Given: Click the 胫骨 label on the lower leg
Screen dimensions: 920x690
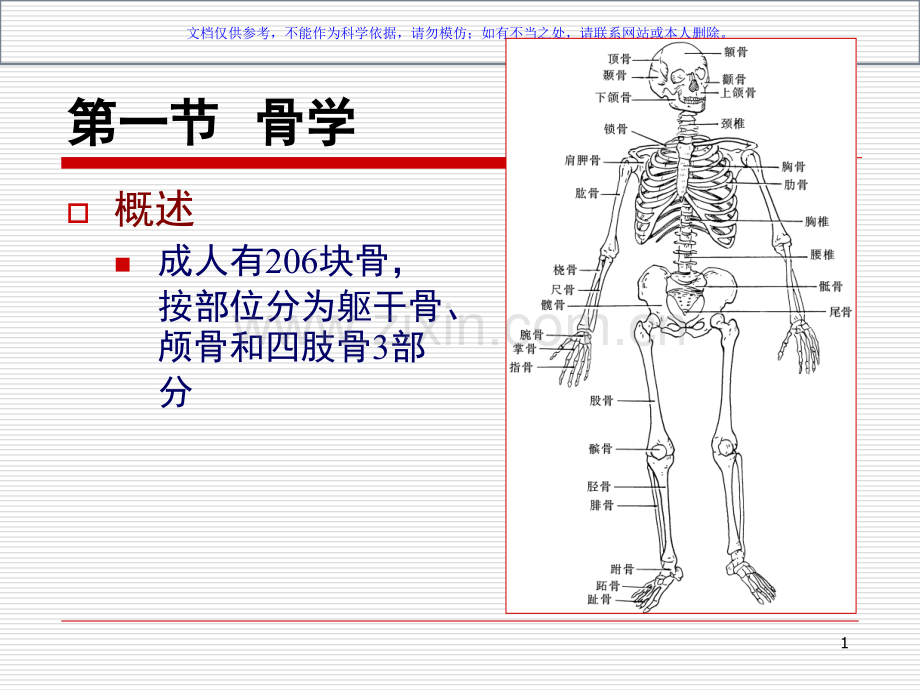Looking at the screenshot, I should click(598, 486).
